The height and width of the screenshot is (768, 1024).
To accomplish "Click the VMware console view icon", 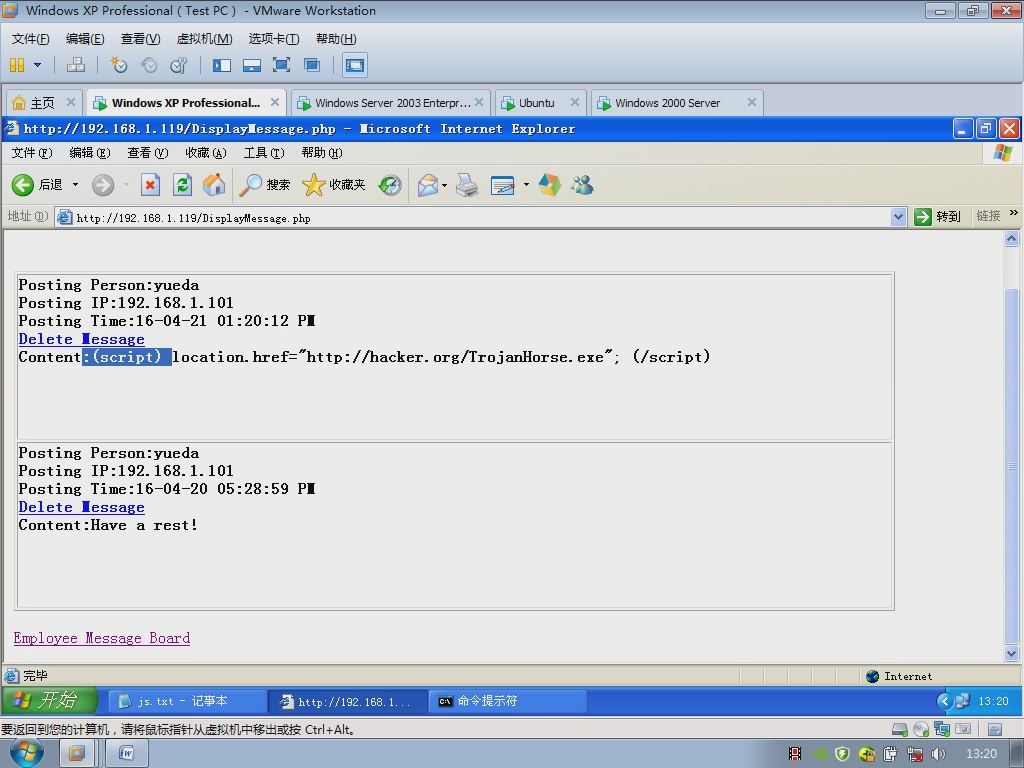I will pos(355,65).
